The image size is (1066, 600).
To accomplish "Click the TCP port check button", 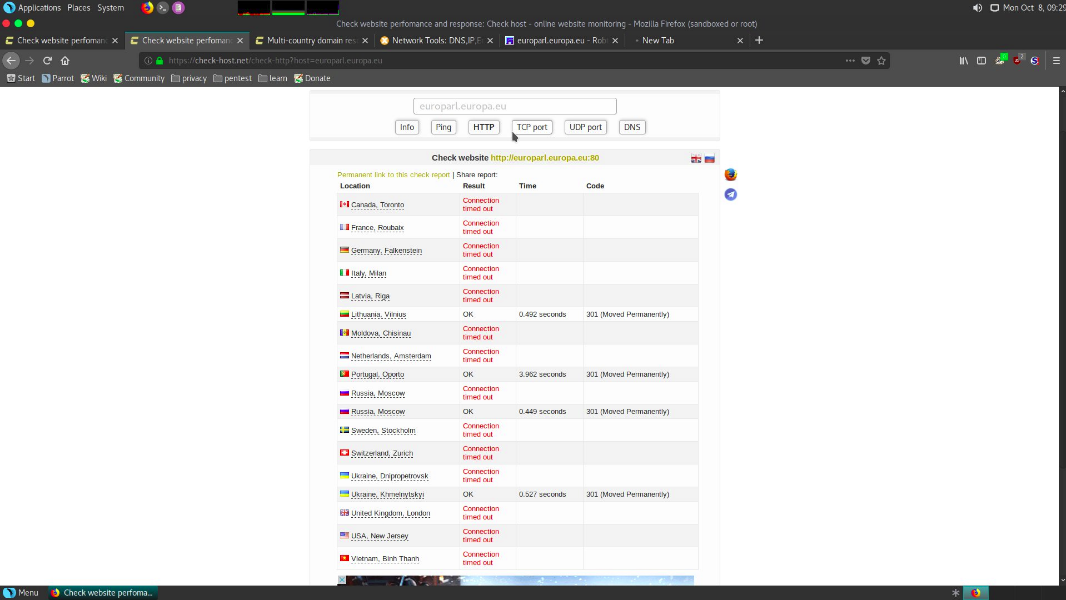I will [x=532, y=127].
